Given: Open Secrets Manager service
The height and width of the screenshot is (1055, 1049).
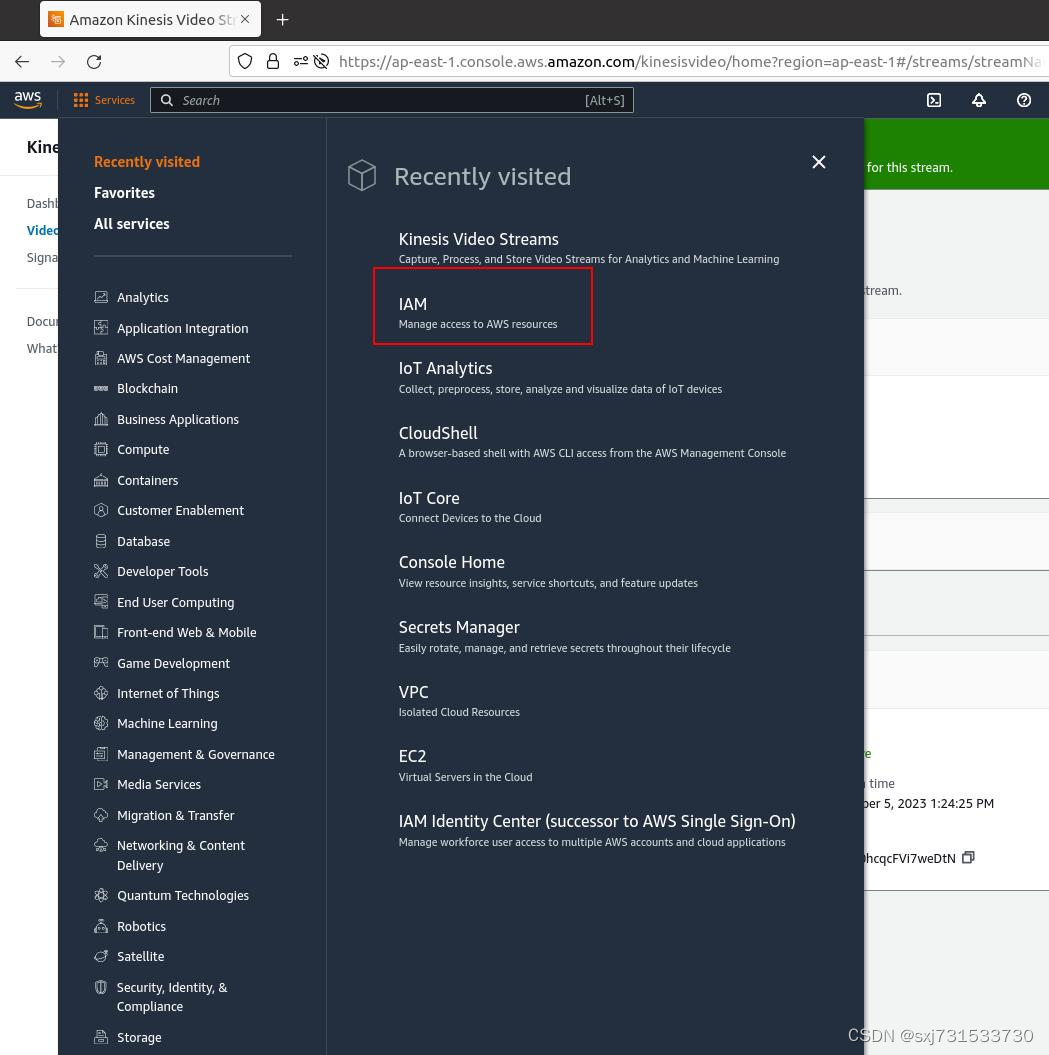Looking at the screenshot, I should coord(459,627).
